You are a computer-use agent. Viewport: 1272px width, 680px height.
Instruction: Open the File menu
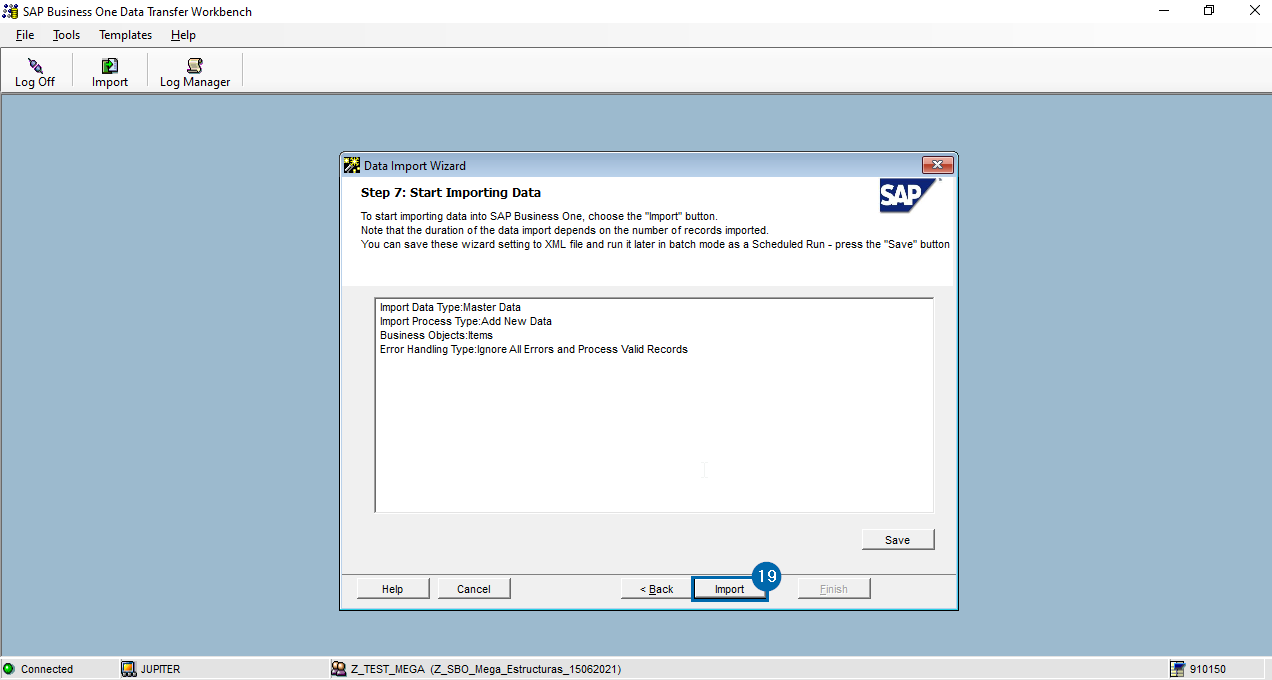pos(25,35)
